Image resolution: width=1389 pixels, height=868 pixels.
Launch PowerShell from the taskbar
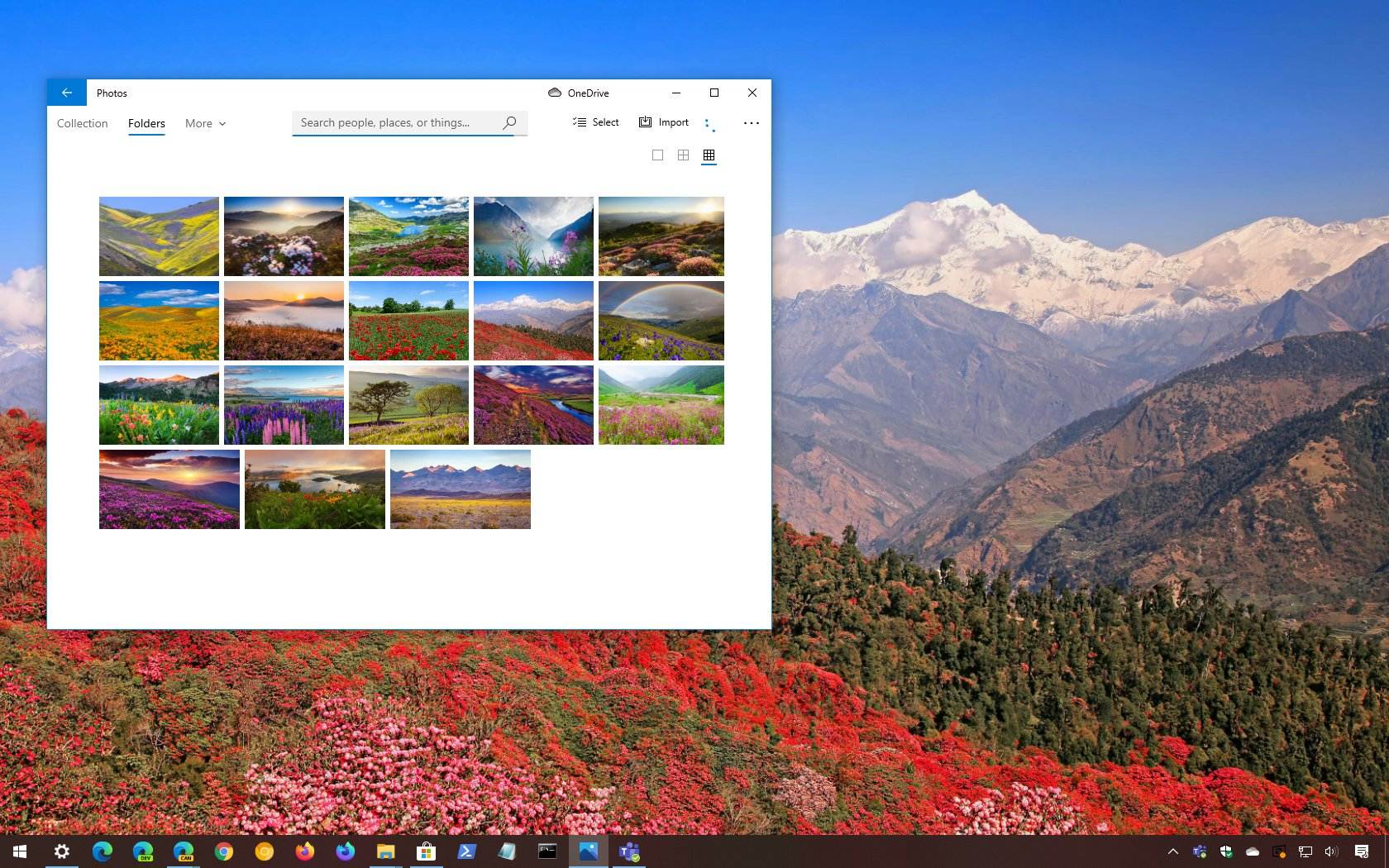(x=466, y=851)
